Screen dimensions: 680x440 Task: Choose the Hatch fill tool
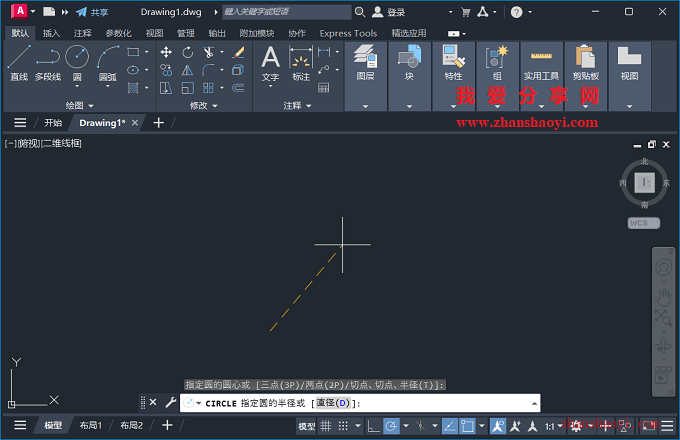[133, 88]
